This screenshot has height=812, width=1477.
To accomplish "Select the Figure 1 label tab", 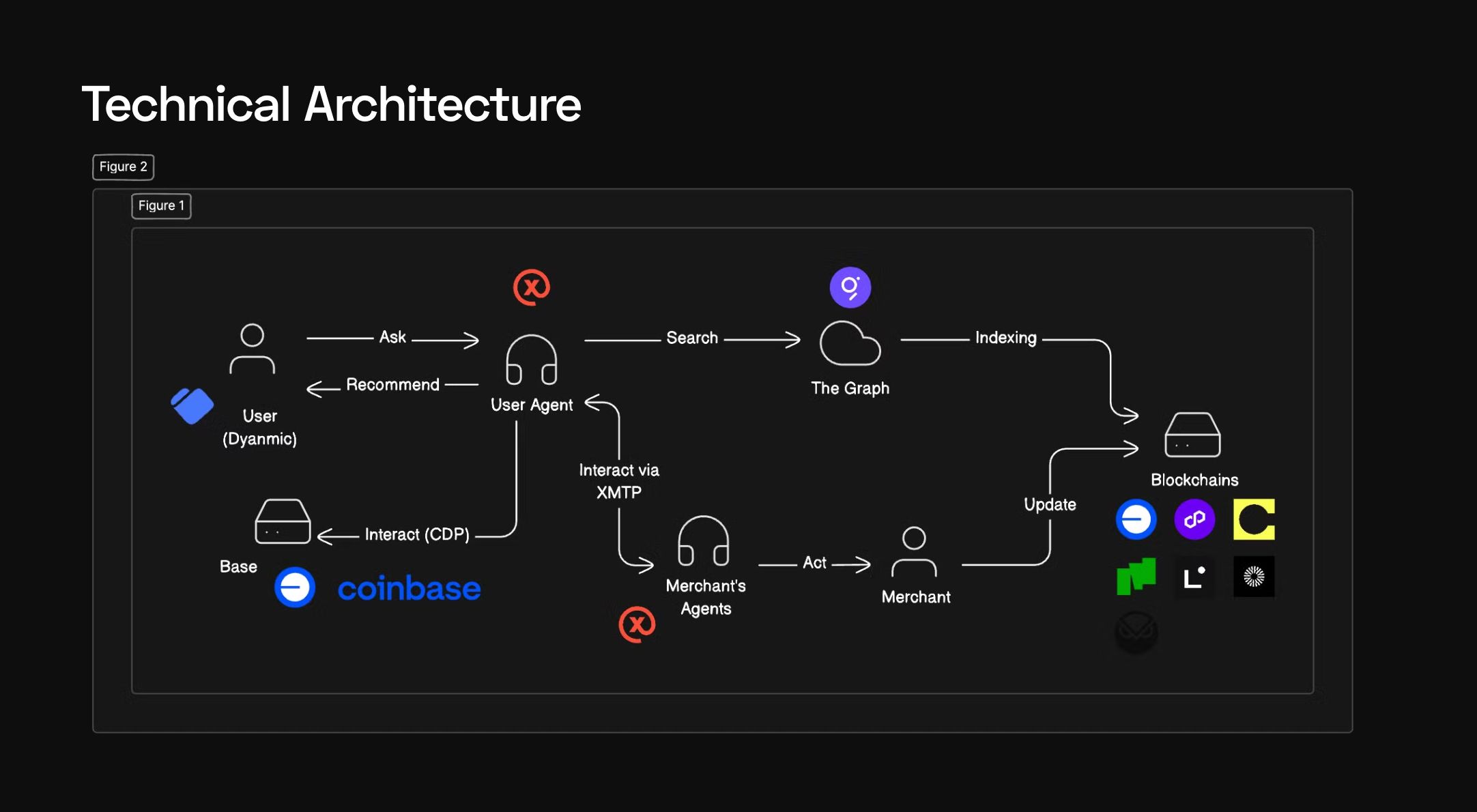I will 163,203.
